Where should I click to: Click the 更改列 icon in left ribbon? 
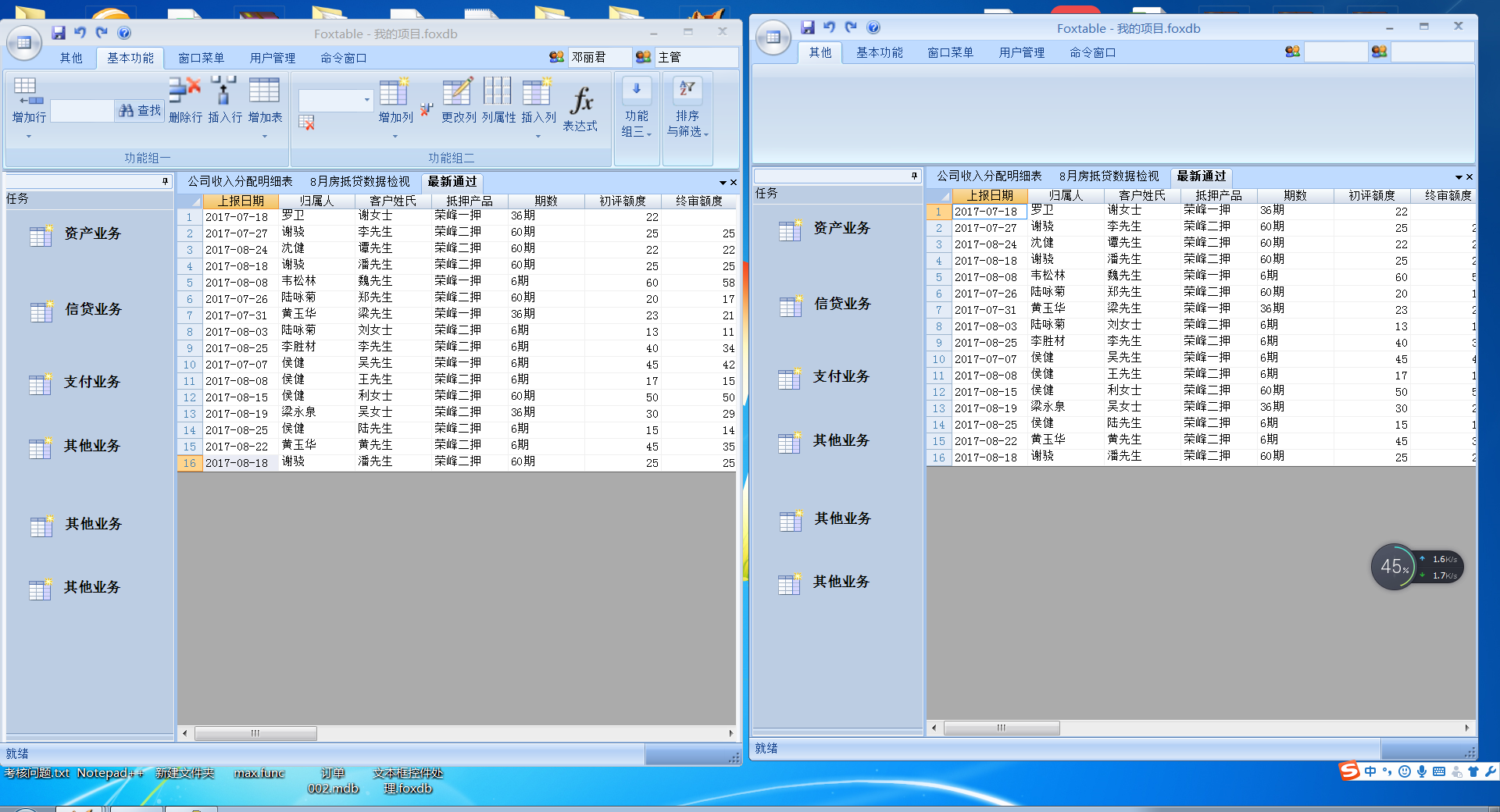[x=458, y=91]
